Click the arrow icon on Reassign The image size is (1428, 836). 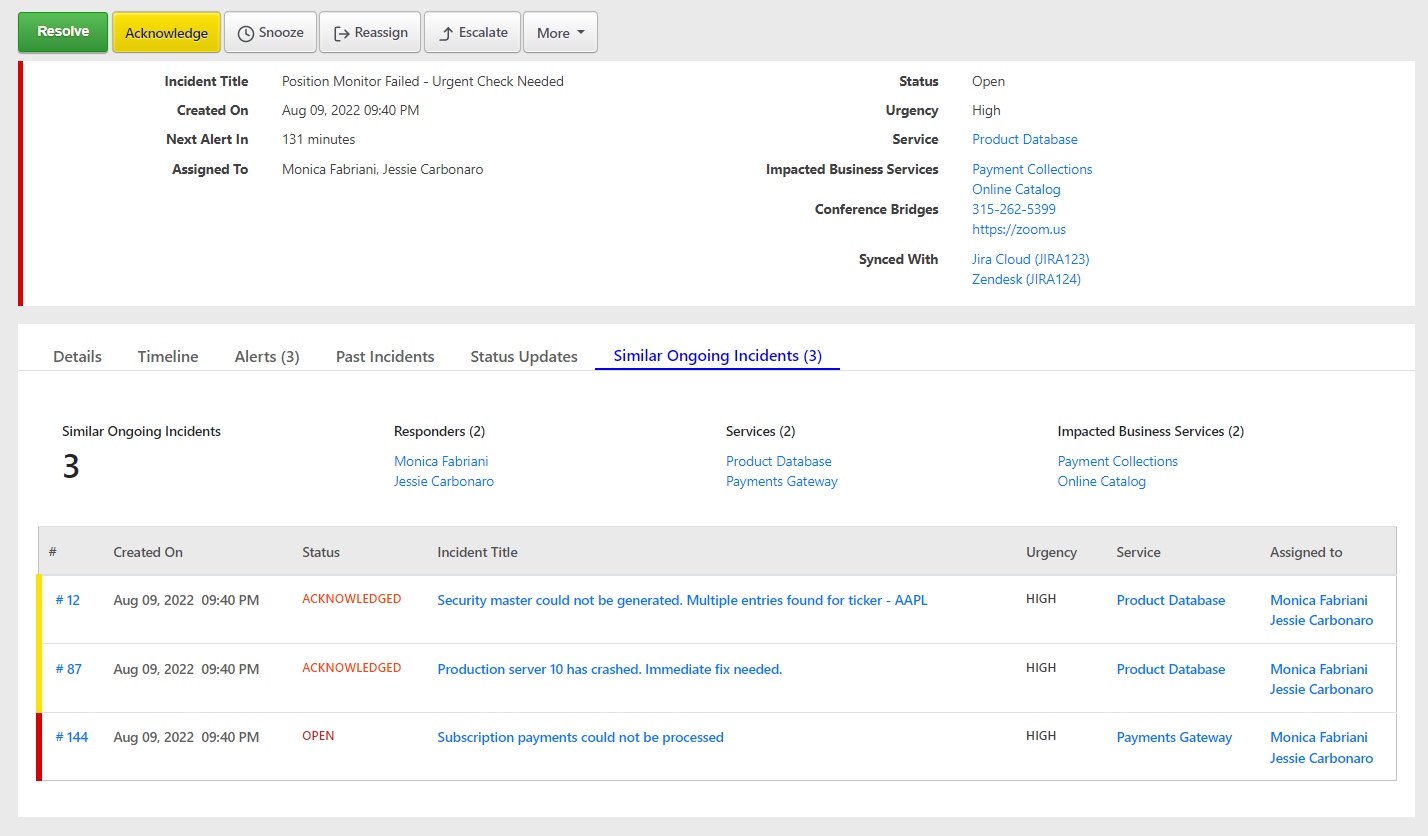tap(341, 33)
